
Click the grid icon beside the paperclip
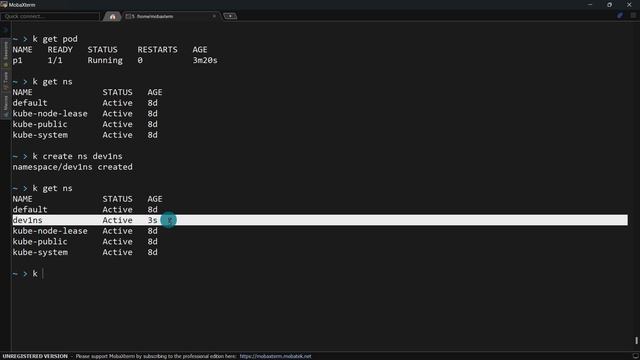click(x=633, y=16)
